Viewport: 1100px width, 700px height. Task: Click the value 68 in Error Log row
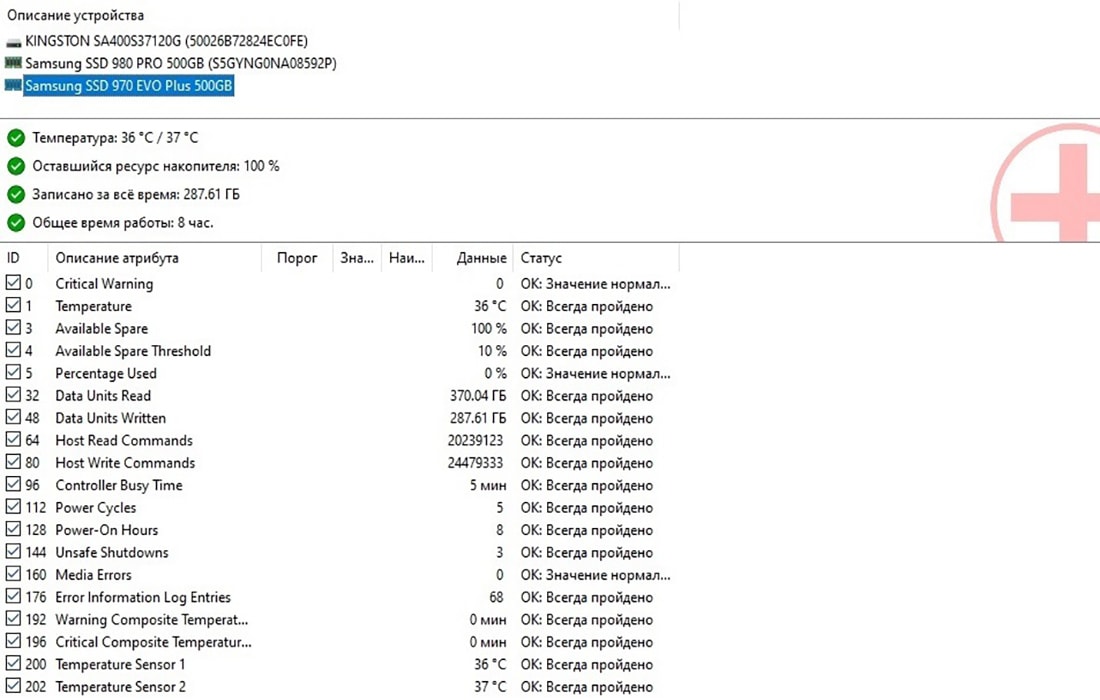(497, 598)
